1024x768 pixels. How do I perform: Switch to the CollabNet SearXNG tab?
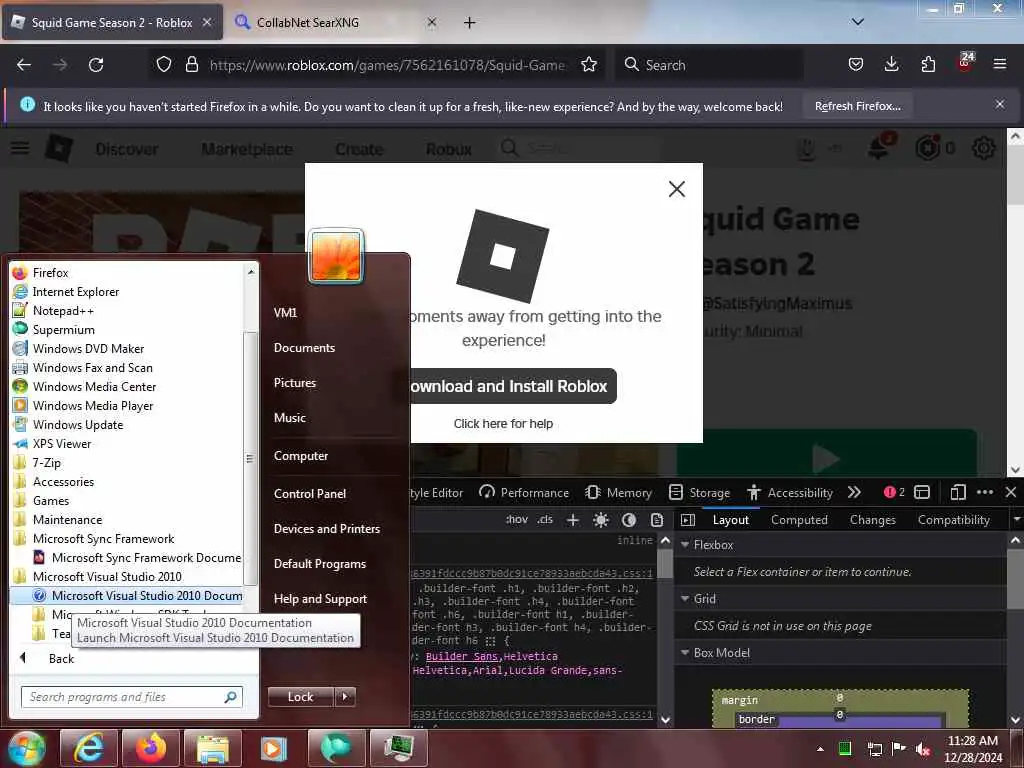[335, 22]
